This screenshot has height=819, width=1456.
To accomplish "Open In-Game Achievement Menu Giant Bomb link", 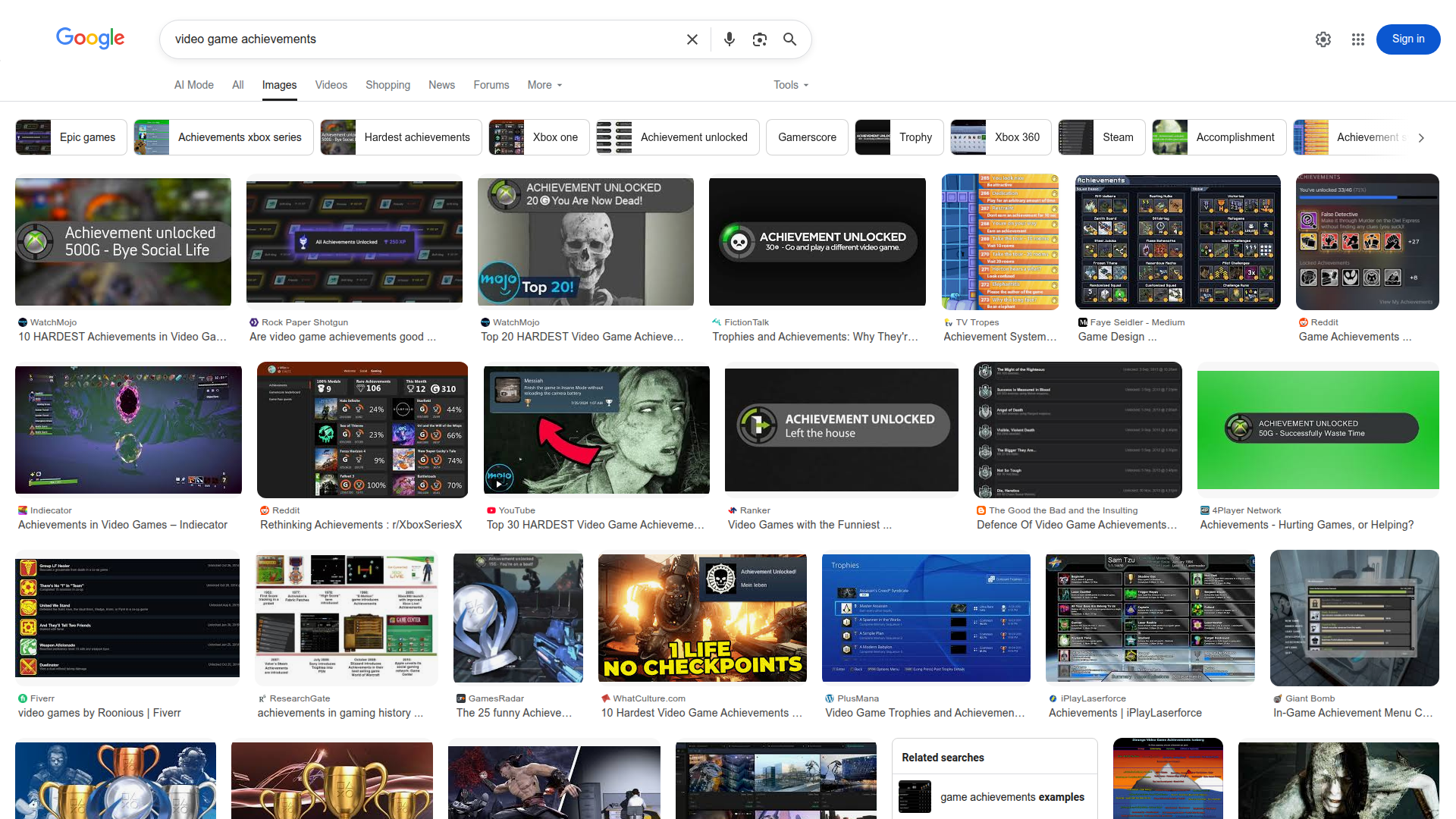I will (1353, 713).
